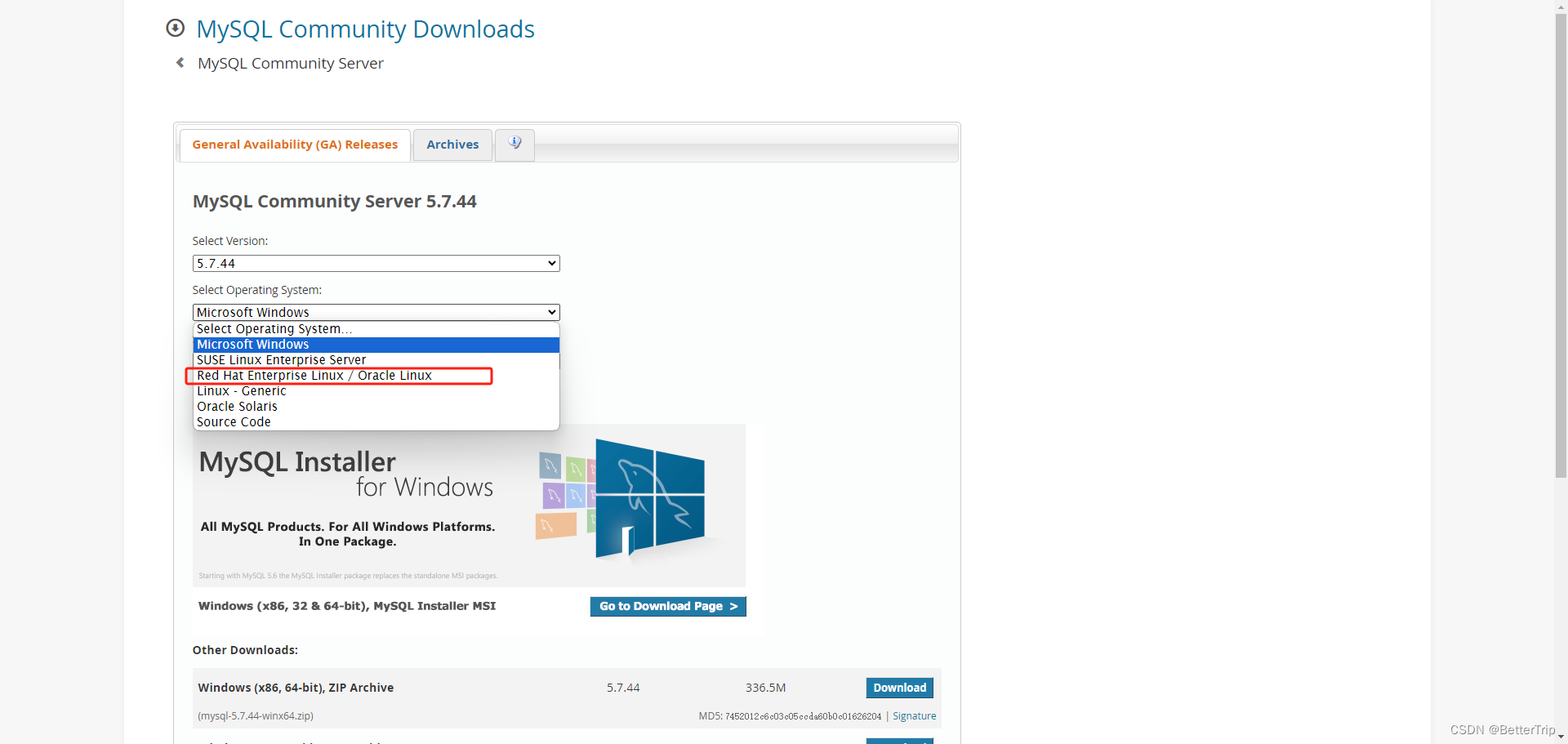Choose Source Code option

[x=376, y=422]
